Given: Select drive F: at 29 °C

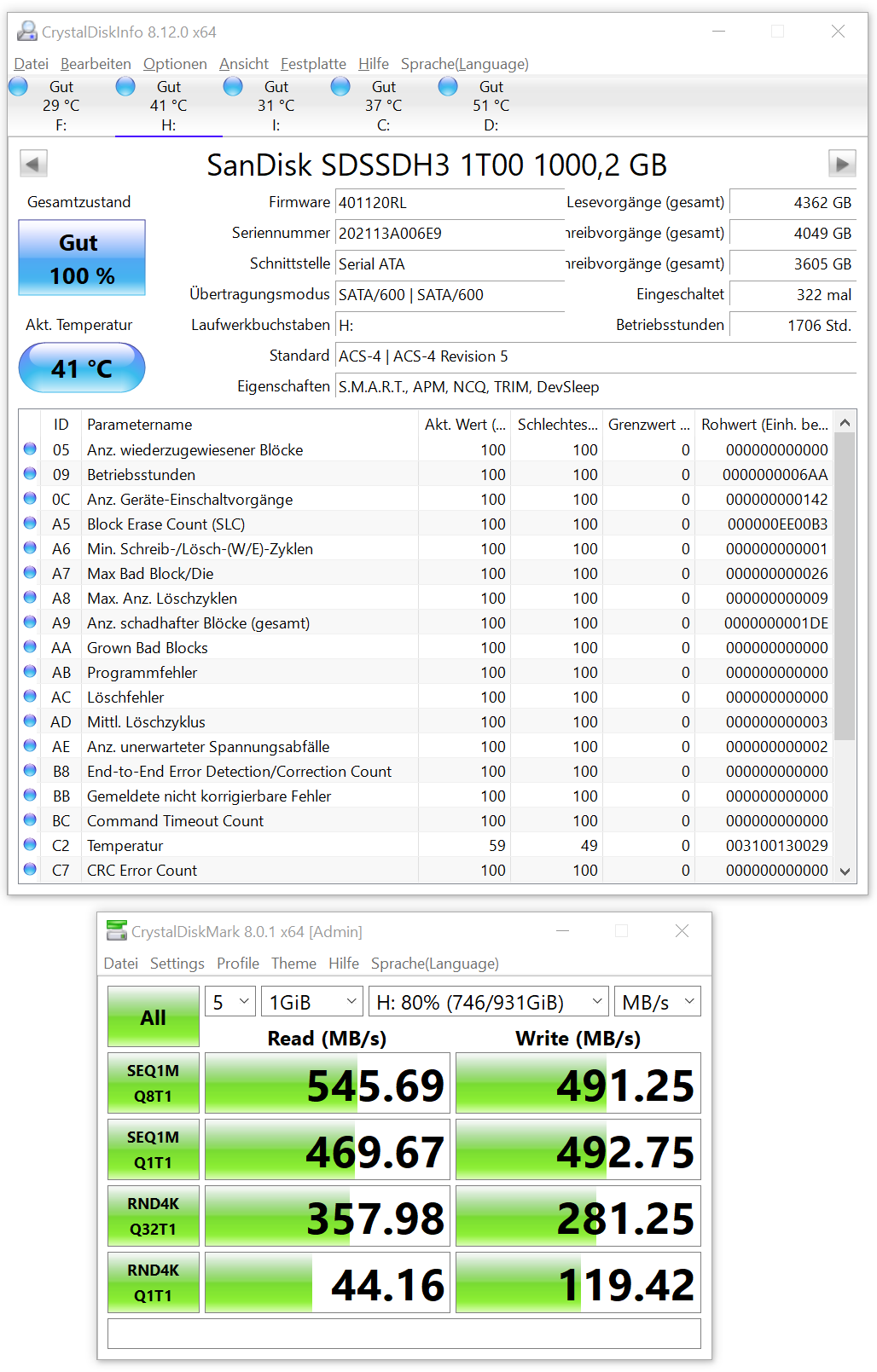Looking at the screenshot, I should pos(61,106).
